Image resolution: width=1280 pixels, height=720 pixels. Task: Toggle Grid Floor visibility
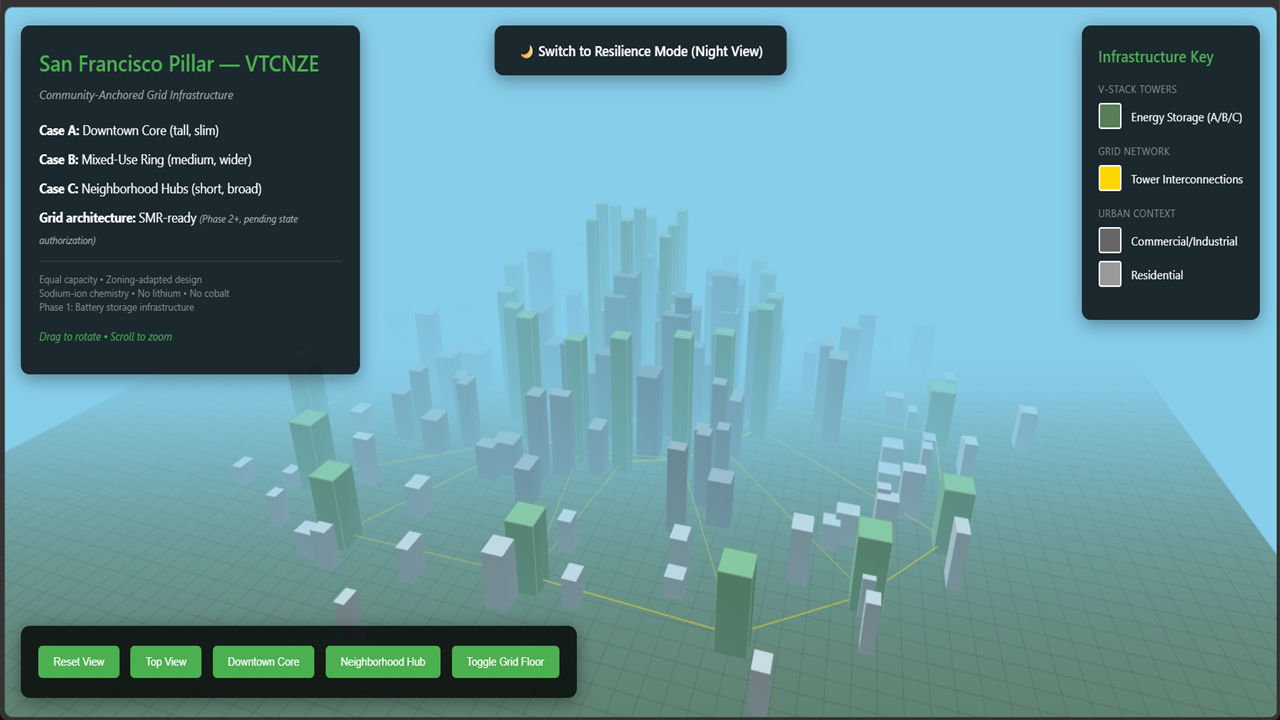pyautogui.click(x=505, y=662)
